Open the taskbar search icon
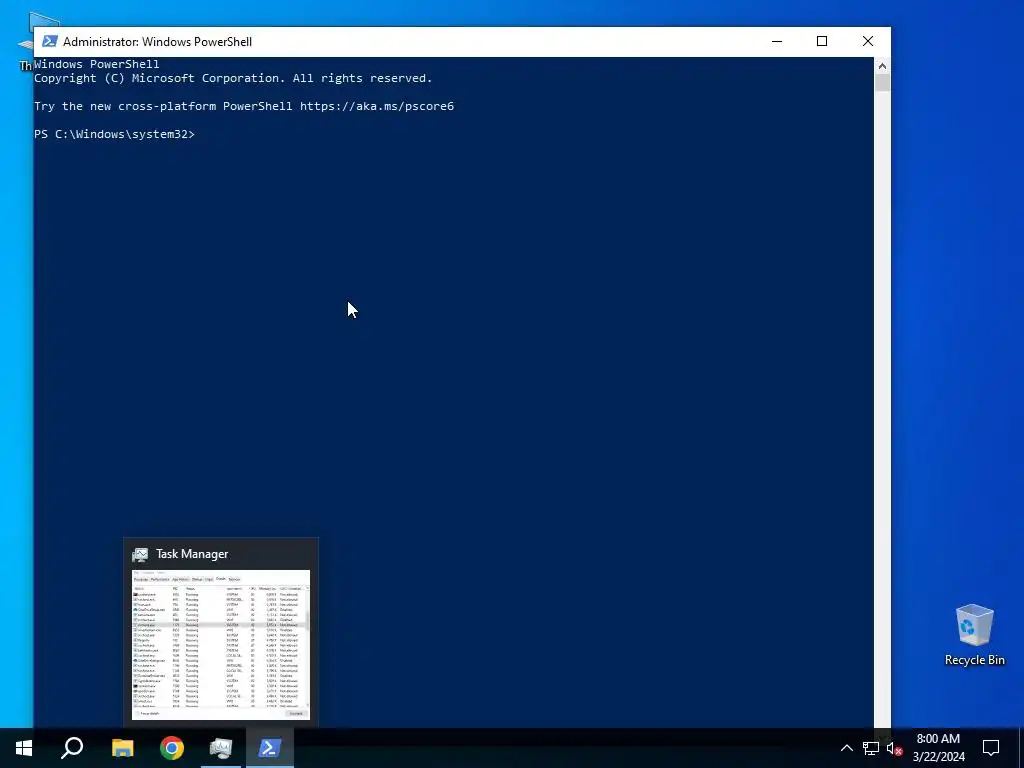This screenshot has height=768, width=1024. (x=72, y=748)
